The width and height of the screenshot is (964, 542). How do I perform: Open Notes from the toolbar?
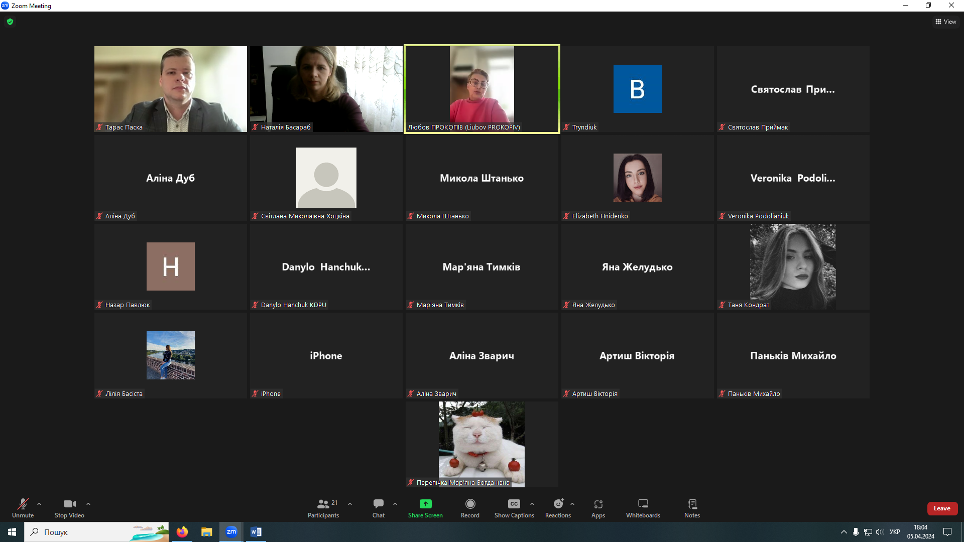coord(692,505)
